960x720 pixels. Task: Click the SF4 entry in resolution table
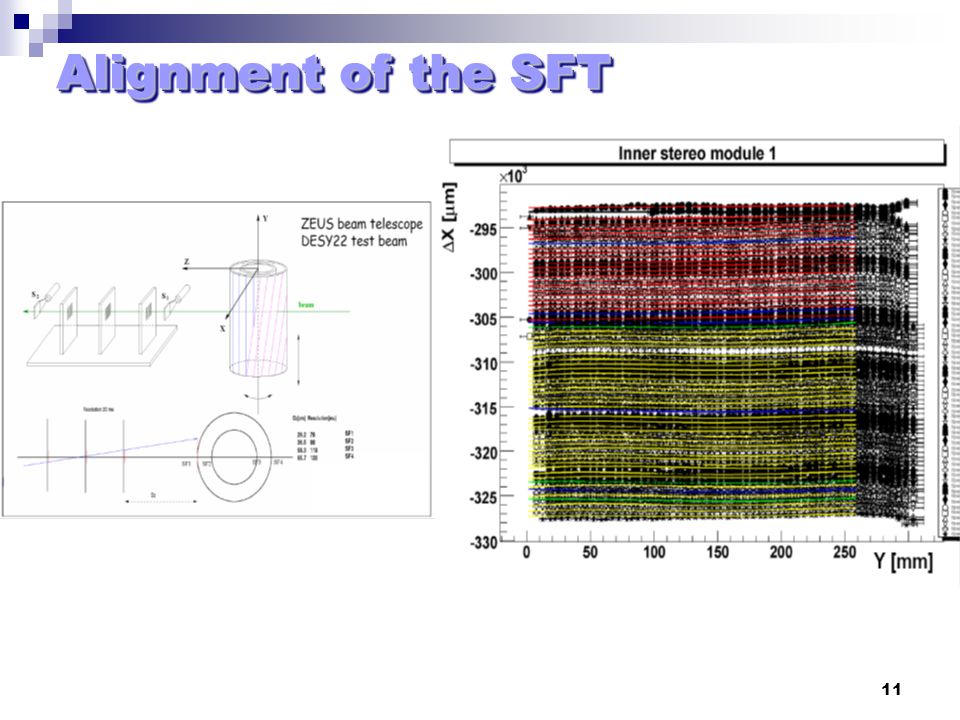tap(349, 457)
